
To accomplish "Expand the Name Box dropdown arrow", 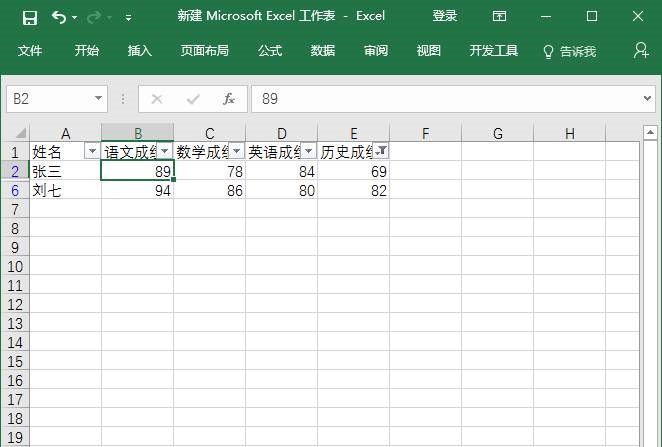I will pos(98,98).
